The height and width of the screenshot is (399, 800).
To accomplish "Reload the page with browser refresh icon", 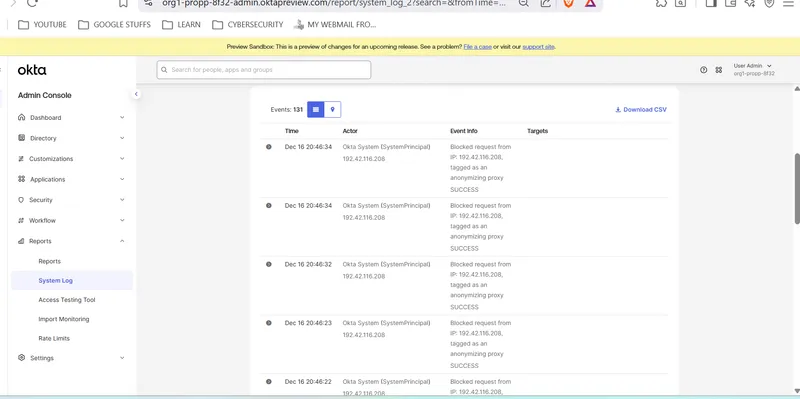I will 32,3.
